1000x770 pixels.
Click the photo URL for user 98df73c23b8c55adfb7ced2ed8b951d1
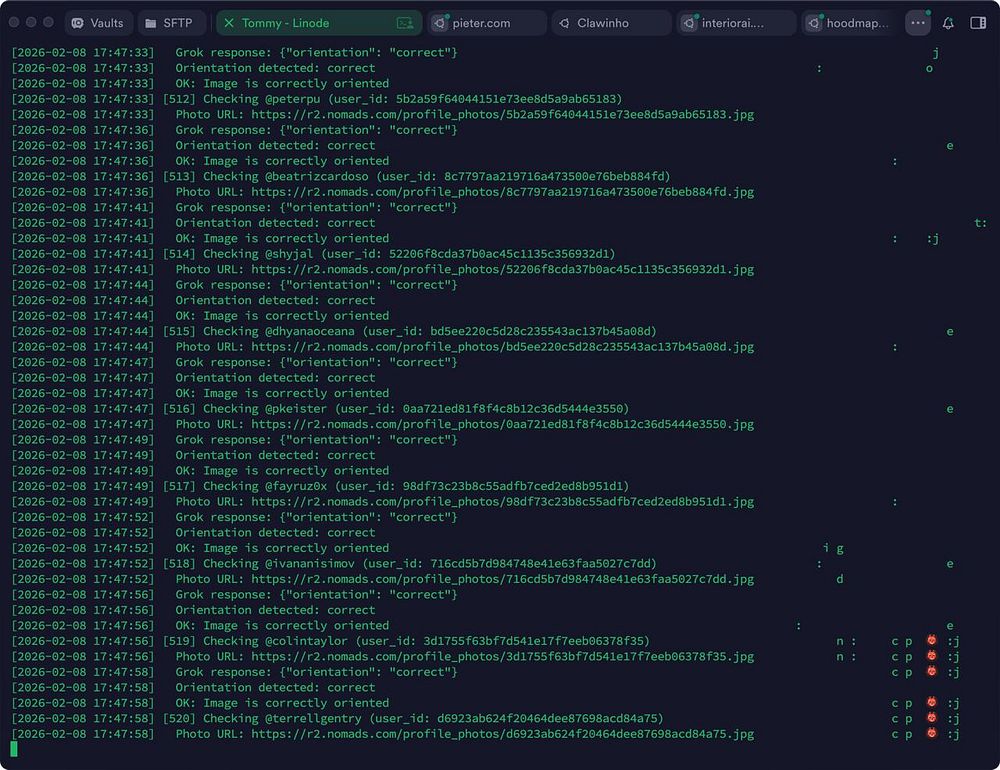[x=503, y=501]
